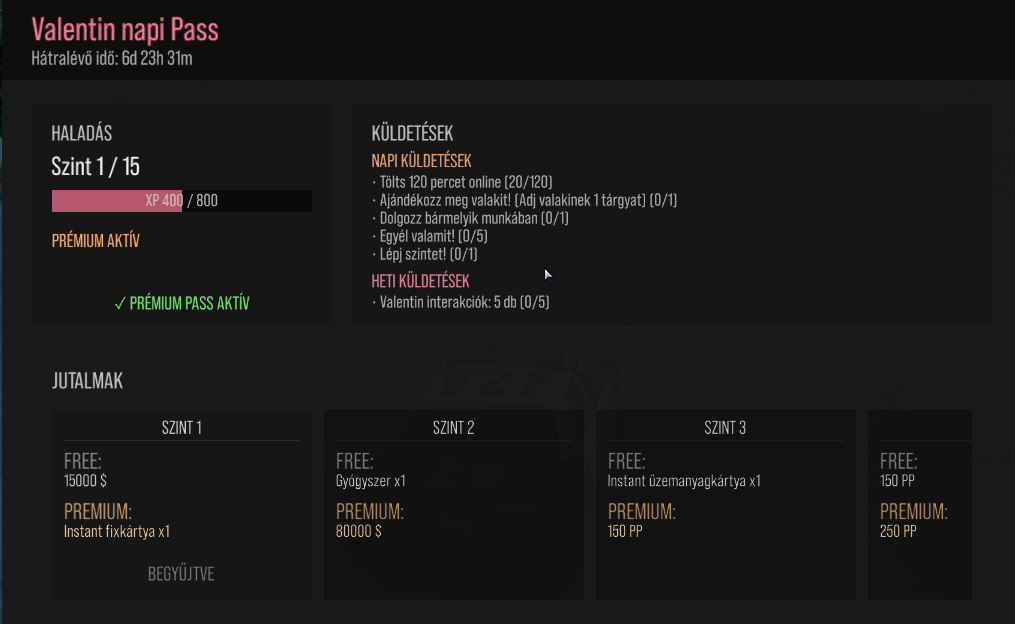Click the 'Instant fixkártya x1' premium reward
Screen dimensions: 1015x624
pos(117,532)
